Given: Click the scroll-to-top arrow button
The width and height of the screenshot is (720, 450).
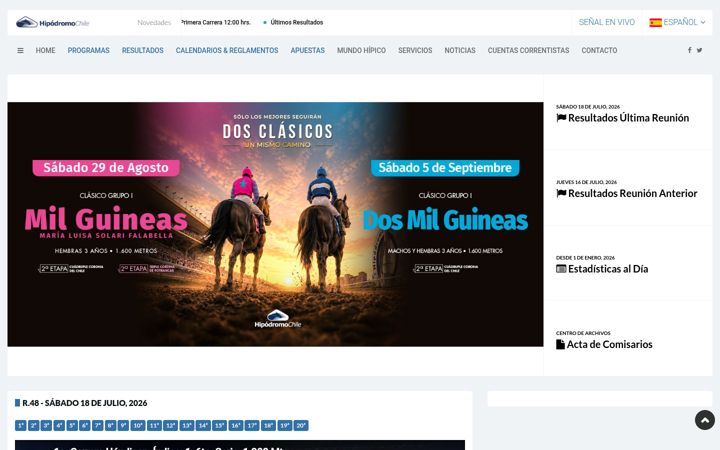Looking at the screenshot, I should [x=705, y=420].
